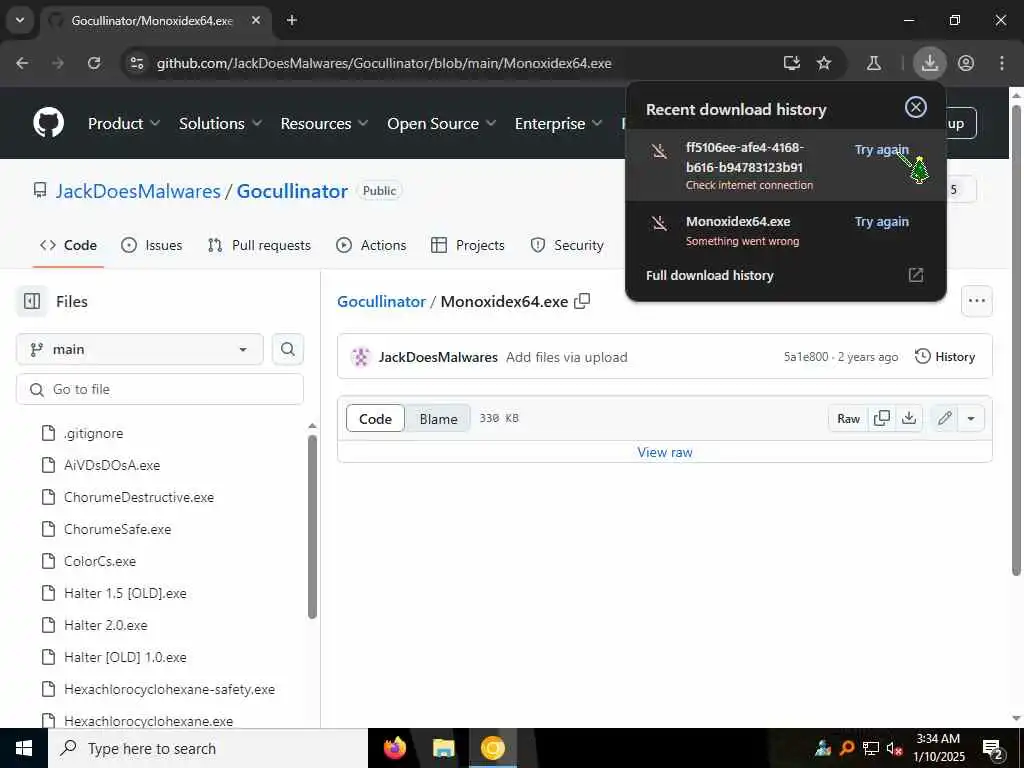Close the Recent download history popup
1024x768 pixels.
pyautogui.click(x=916, y=107)
